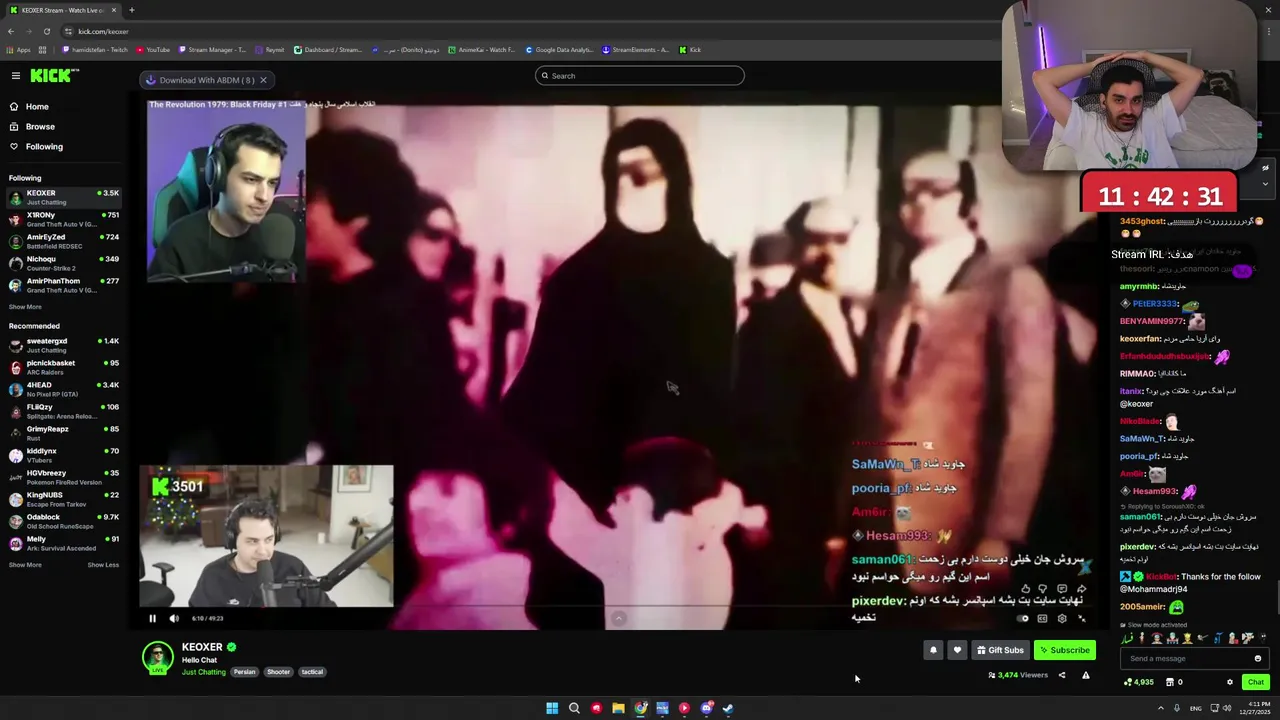The image size is (1280, 720).
Task: Open AmirEyZed channel in the Following list
Action: [x=64, y=241]
